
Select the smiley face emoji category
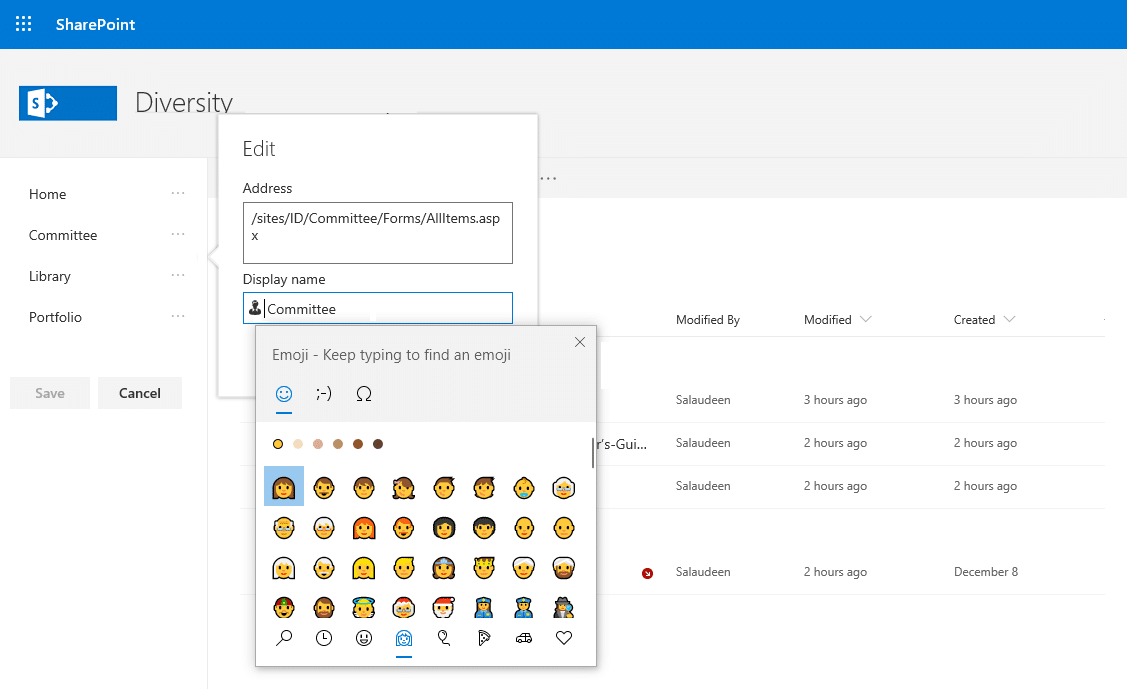(x=363, y=637)
